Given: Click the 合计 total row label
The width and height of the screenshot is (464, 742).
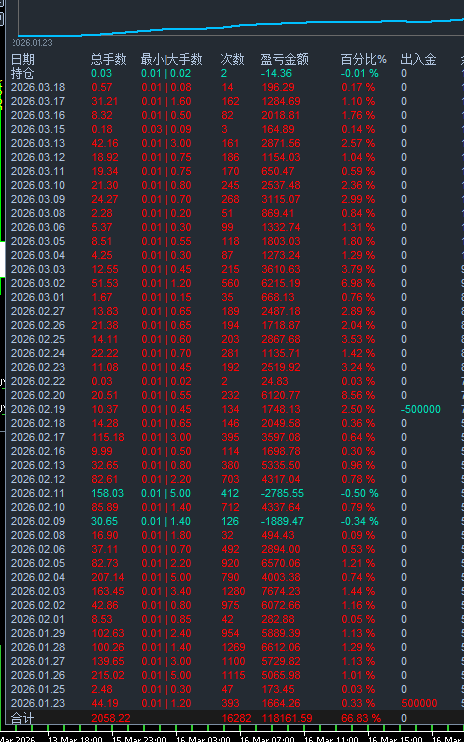Looking at the screenshot, I should click(23, 718).
